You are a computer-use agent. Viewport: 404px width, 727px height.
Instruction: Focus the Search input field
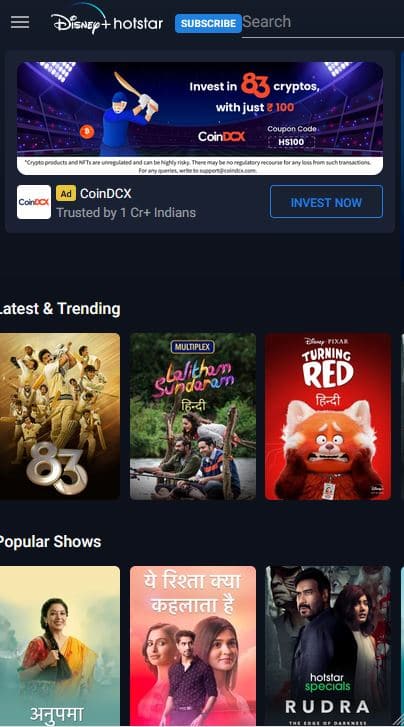pyautogui.click(x=323, y=22)
